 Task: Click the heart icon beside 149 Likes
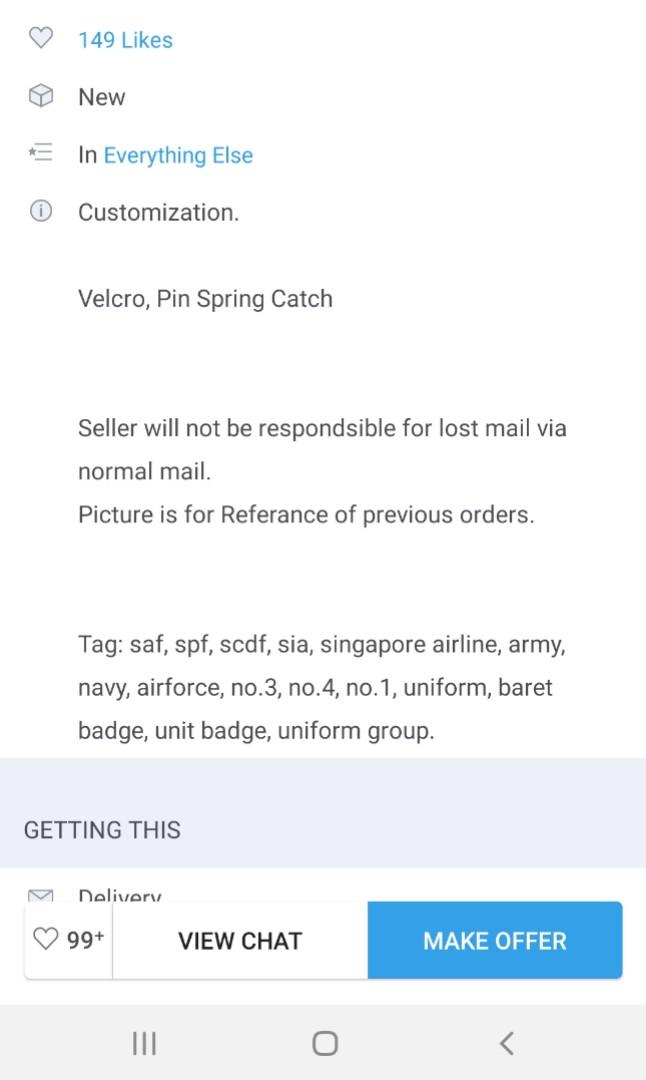[41, 38]
